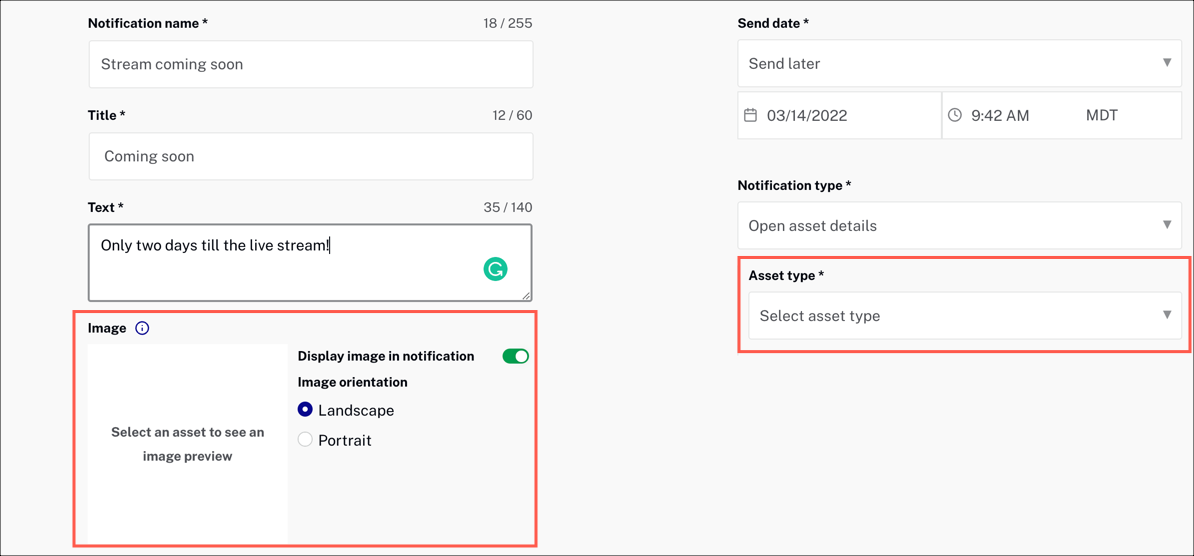The image size is (1194, 556).
Task: Toggle Display image in notification switch
Action: pos(516,356)
